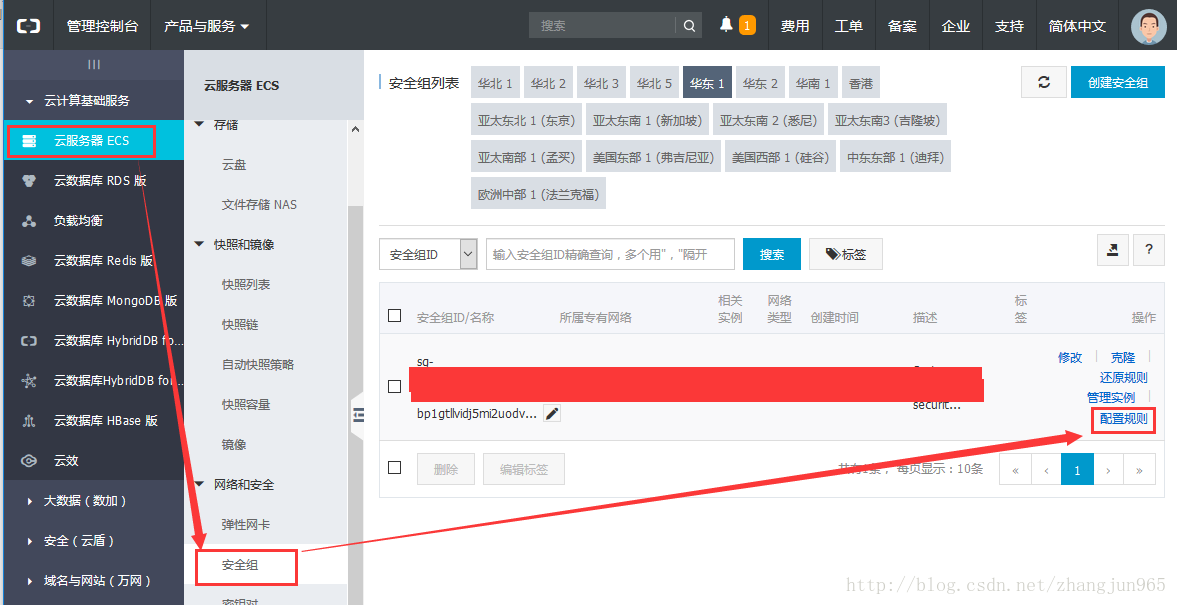
Task: Switch to region 华北 2
Action: pyautogui.click(x=549, y=83)
